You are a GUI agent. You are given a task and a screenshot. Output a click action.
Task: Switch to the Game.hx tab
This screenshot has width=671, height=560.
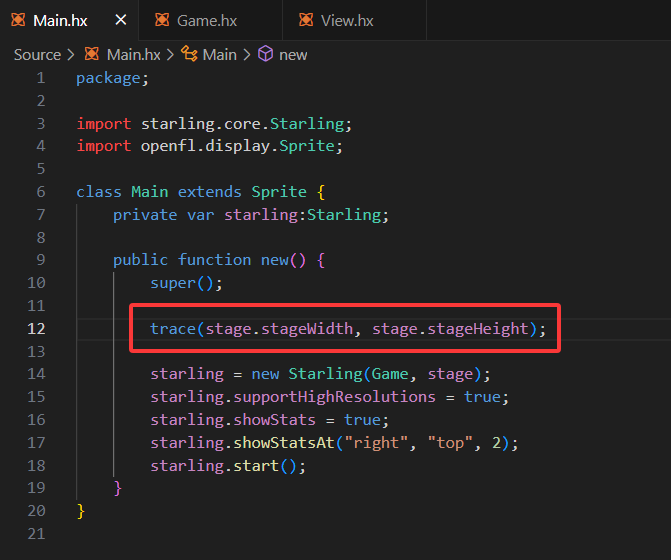tap(205, 20)
